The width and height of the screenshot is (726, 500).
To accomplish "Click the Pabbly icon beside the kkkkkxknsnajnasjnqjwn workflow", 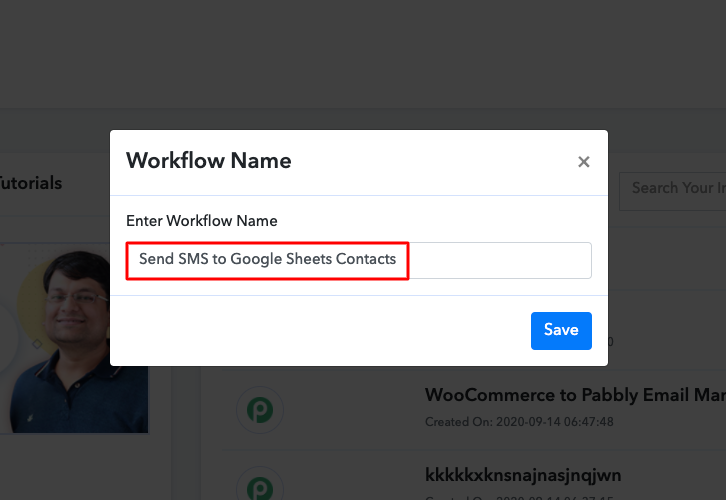I will tap(260, 485).
